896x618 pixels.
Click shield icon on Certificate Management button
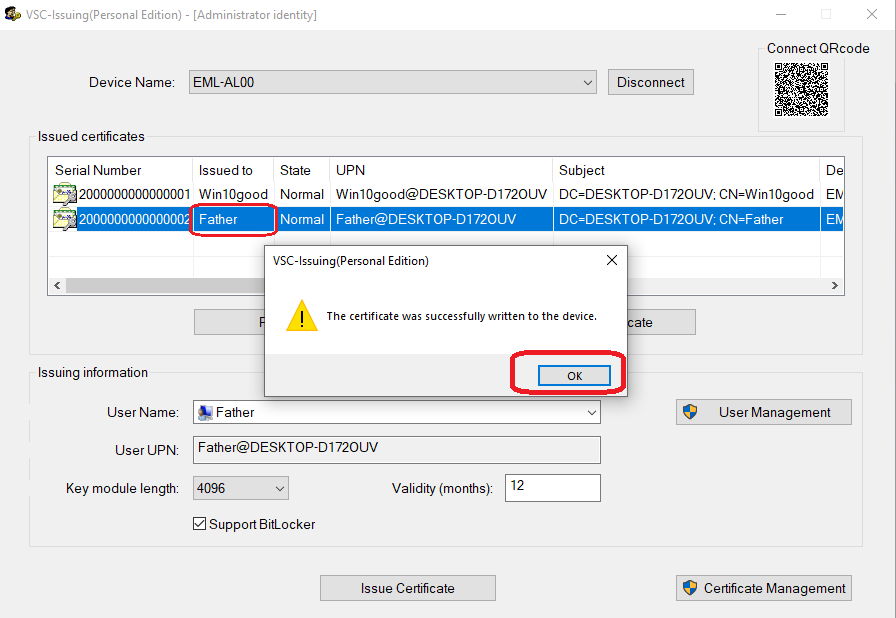[x=690, y=588]
